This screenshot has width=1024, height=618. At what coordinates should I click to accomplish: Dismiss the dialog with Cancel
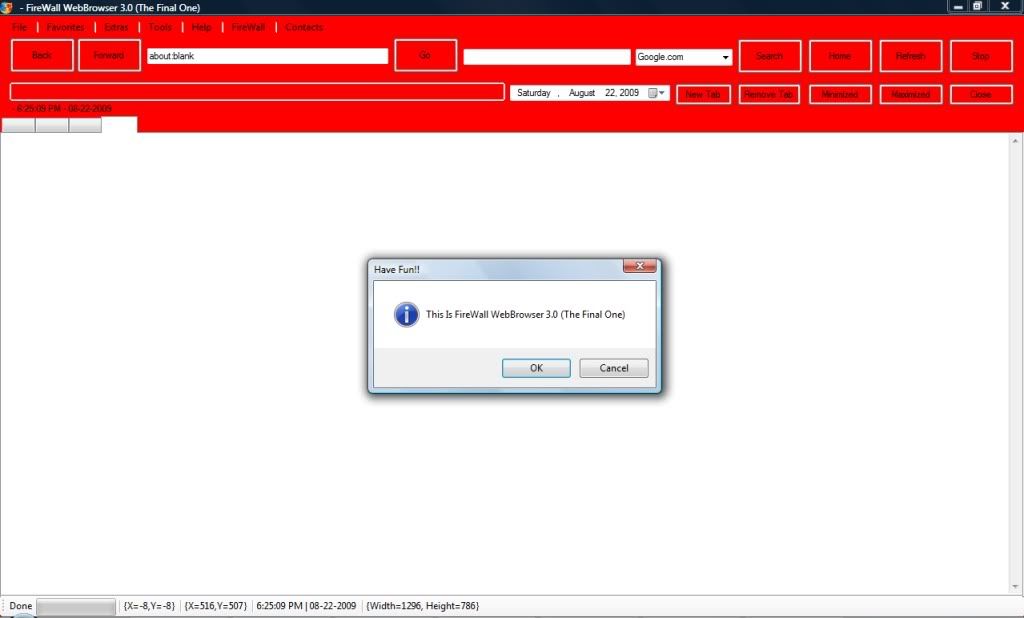(x=614, y=368)
